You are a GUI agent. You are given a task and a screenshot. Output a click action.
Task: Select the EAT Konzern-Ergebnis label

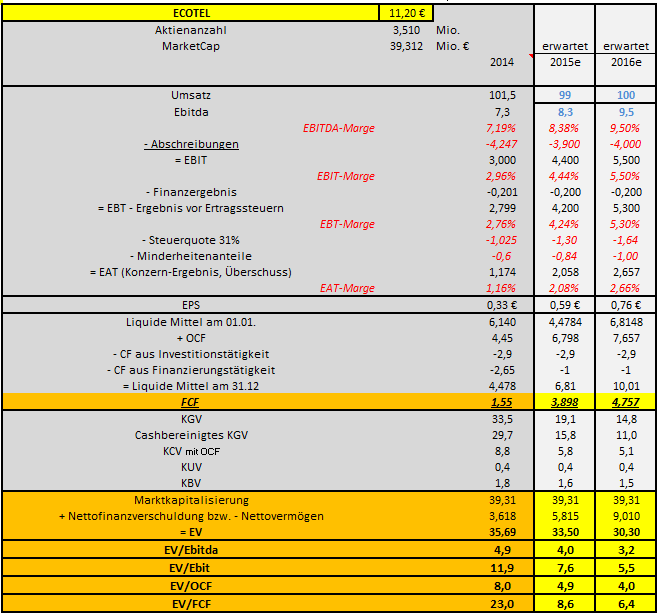191,272
